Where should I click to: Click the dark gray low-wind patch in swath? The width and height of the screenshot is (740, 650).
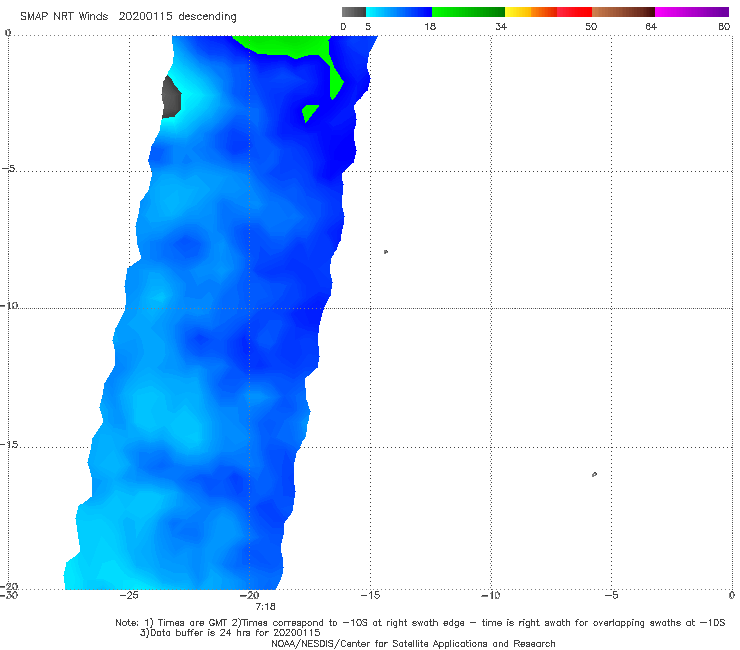click(171, 97)
